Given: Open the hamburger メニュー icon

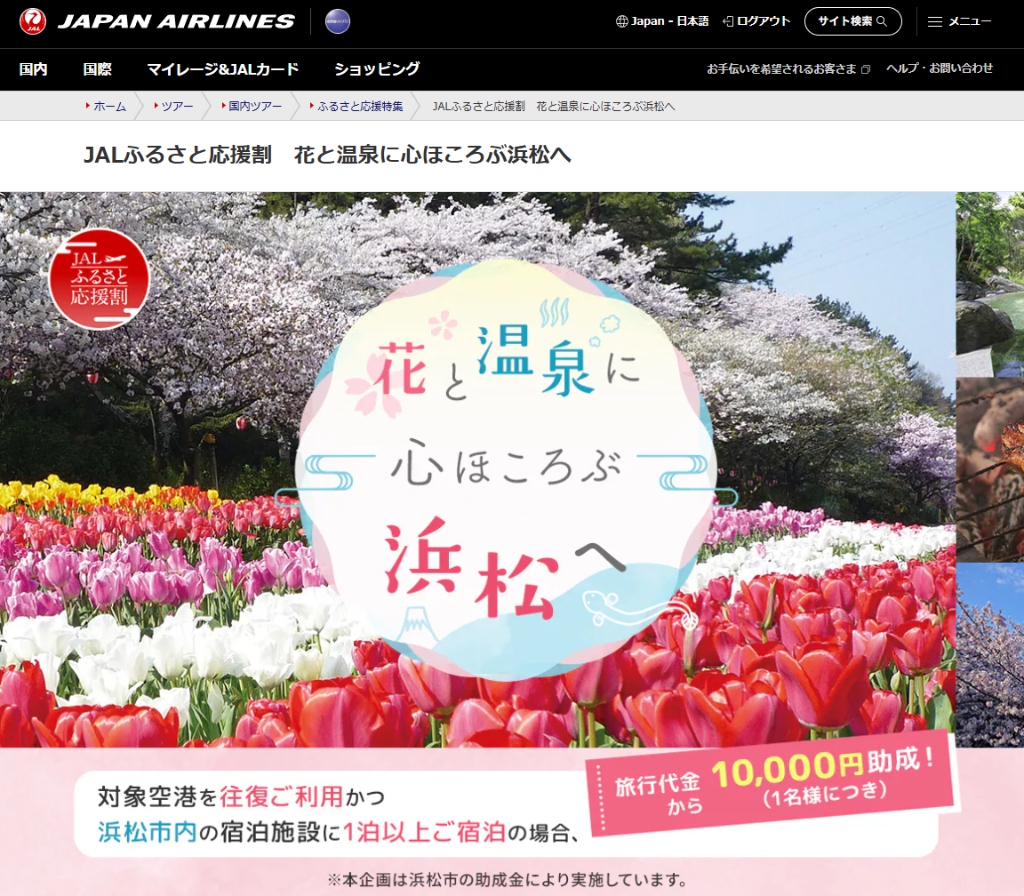Looking at the screenshot, I should pyautogui.click(x=935, y=22).
